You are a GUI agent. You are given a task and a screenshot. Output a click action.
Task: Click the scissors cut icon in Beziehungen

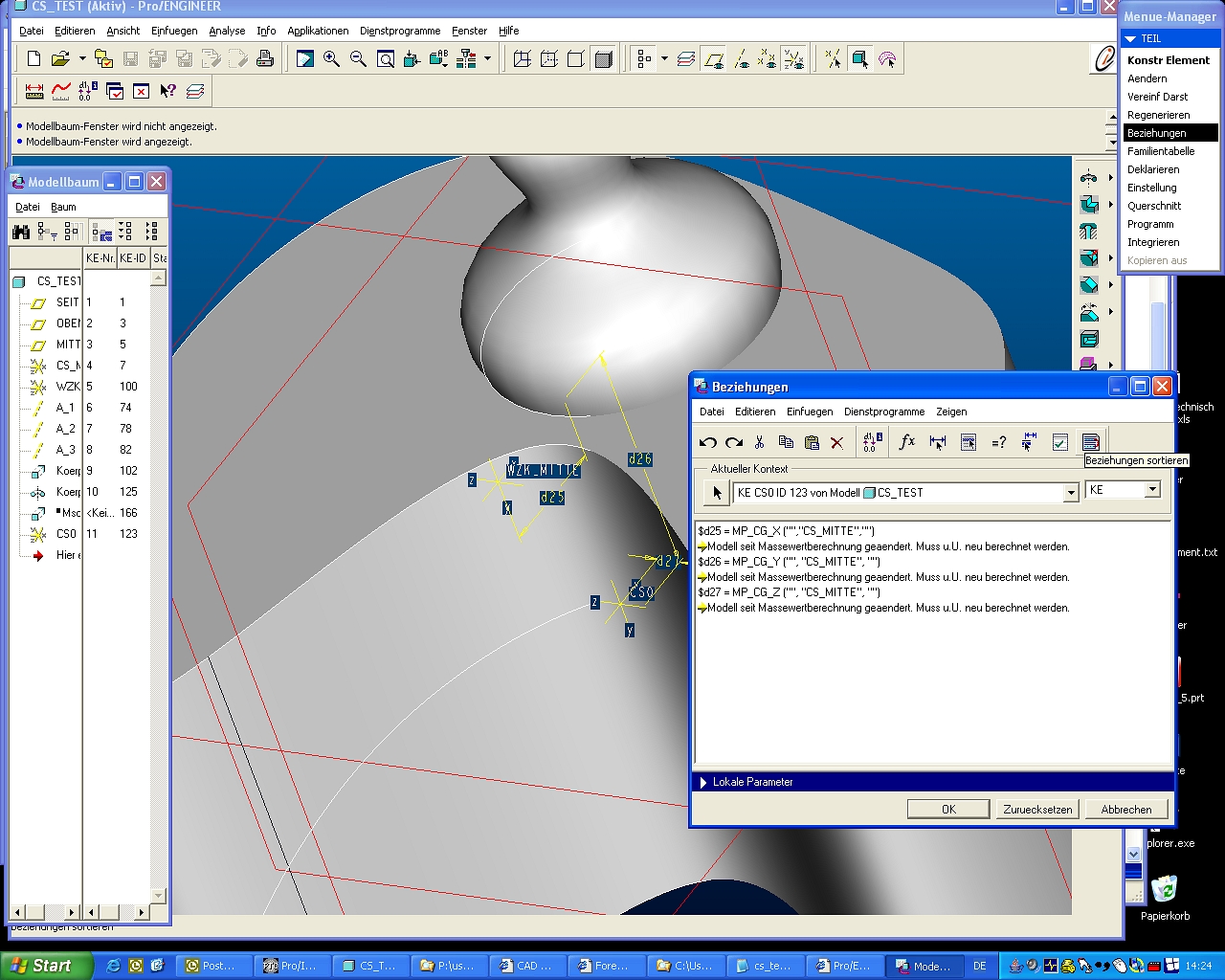tap(760, 442)
